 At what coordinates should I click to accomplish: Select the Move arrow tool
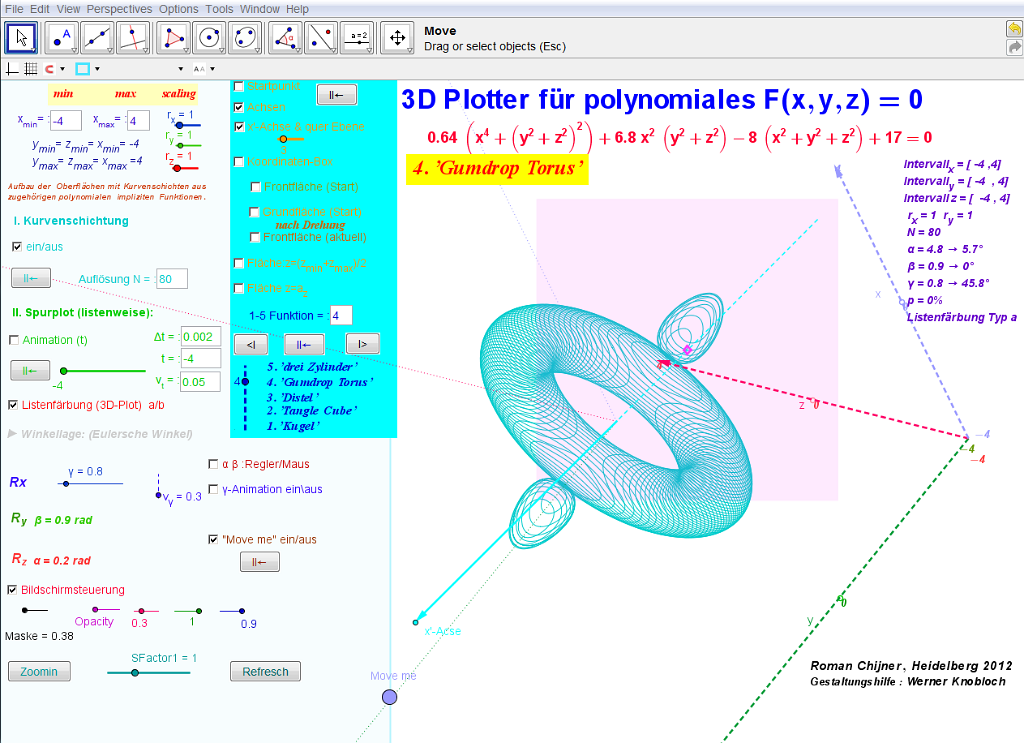tap(21, 38)
